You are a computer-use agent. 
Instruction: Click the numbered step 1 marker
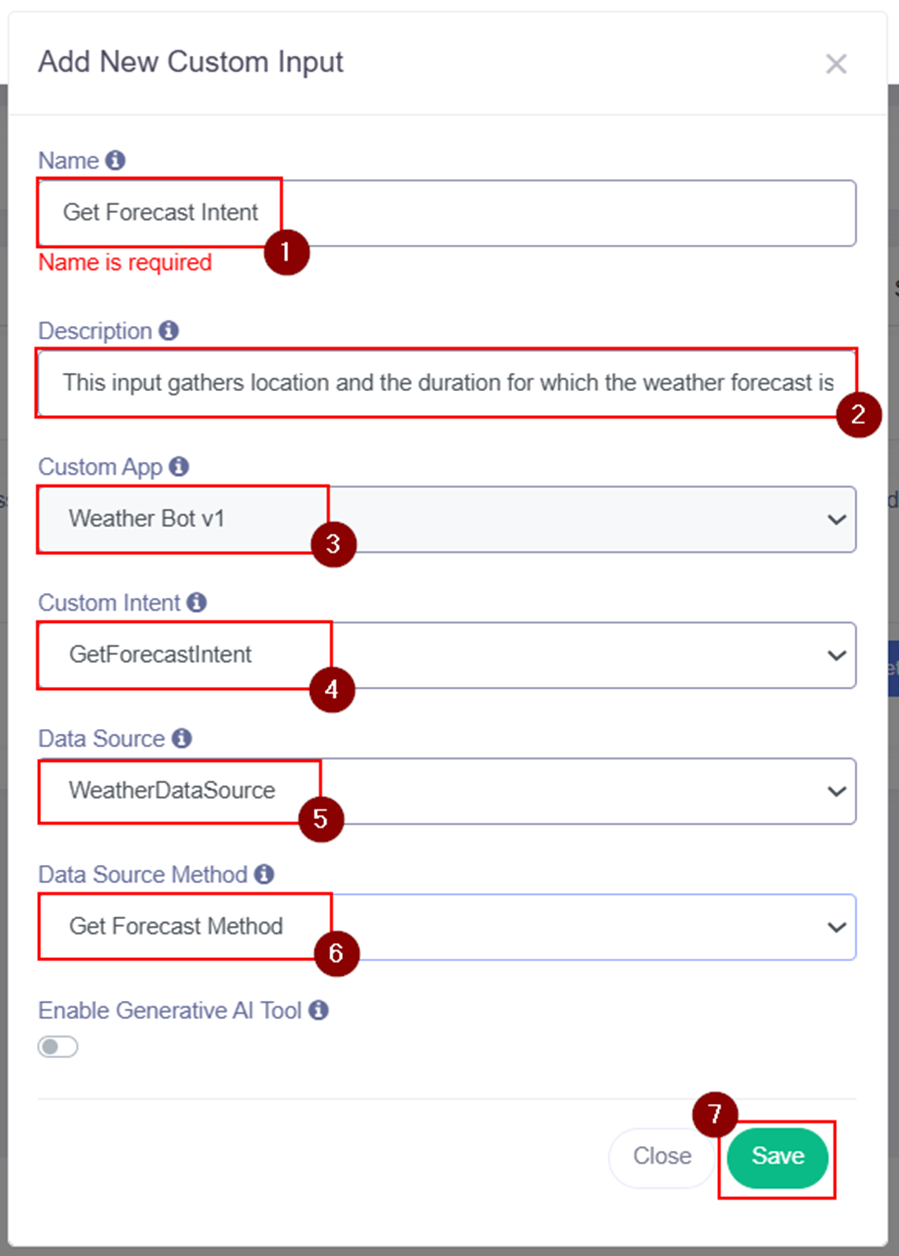(x=287, y=253)
